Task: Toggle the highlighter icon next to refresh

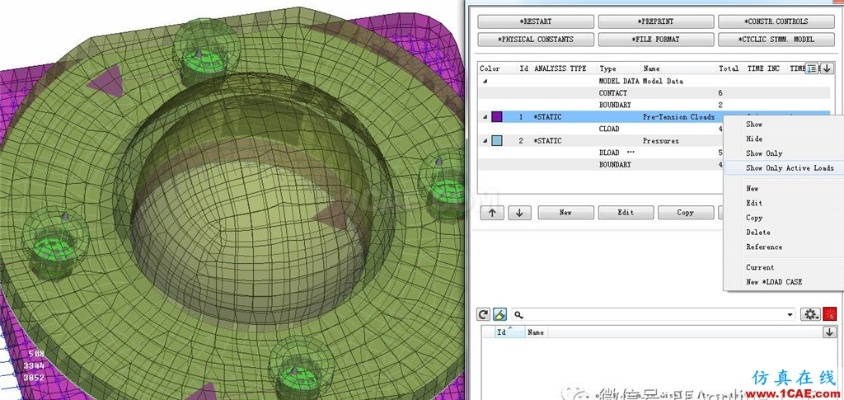Action: [x=499, y=314]
